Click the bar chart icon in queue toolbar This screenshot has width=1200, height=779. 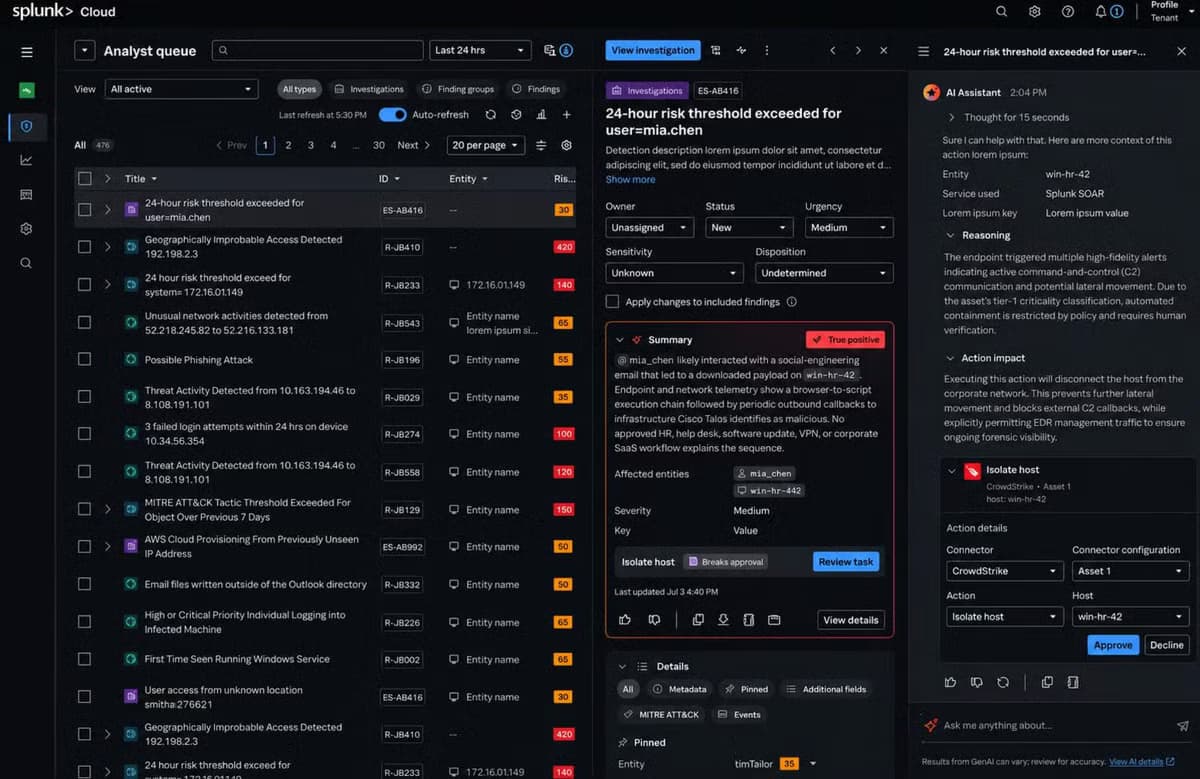(x=541, y=115)
